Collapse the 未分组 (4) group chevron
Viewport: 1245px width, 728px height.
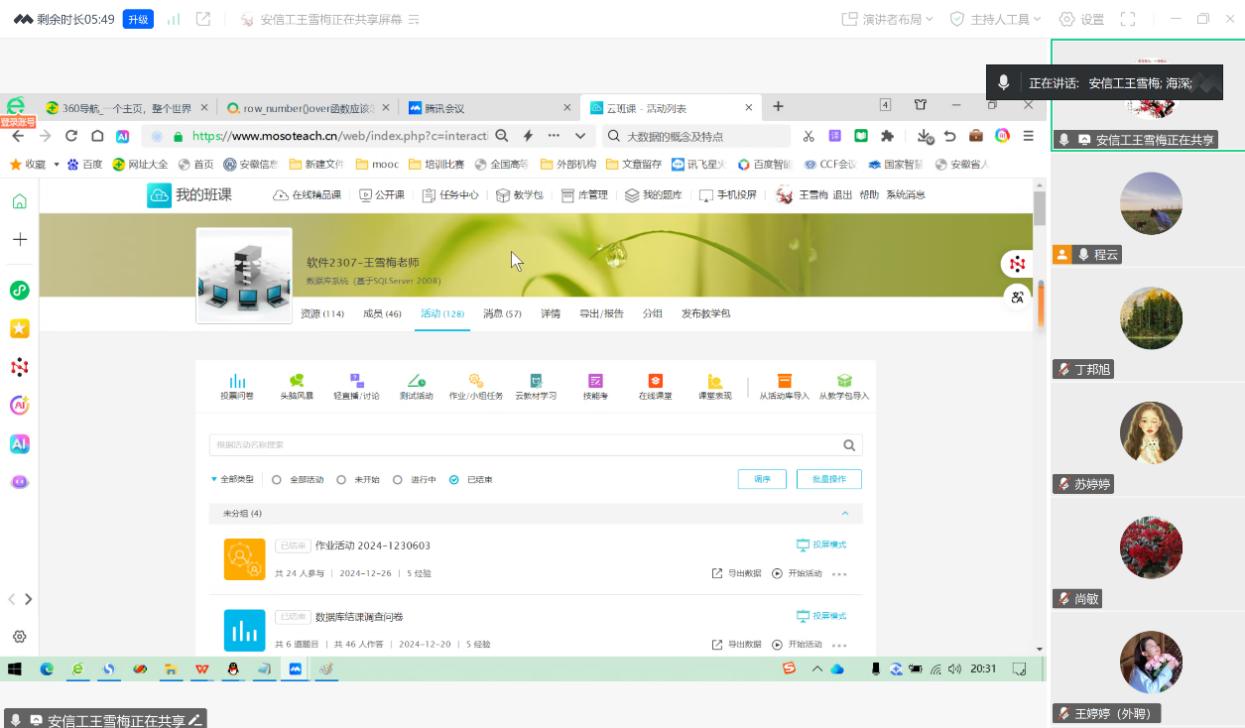coord(845,514)
